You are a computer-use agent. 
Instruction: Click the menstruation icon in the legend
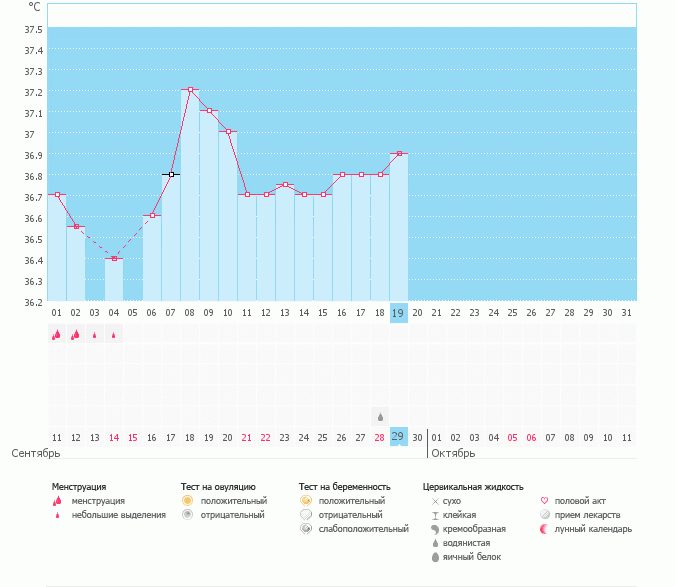click(x=57, y=500)
